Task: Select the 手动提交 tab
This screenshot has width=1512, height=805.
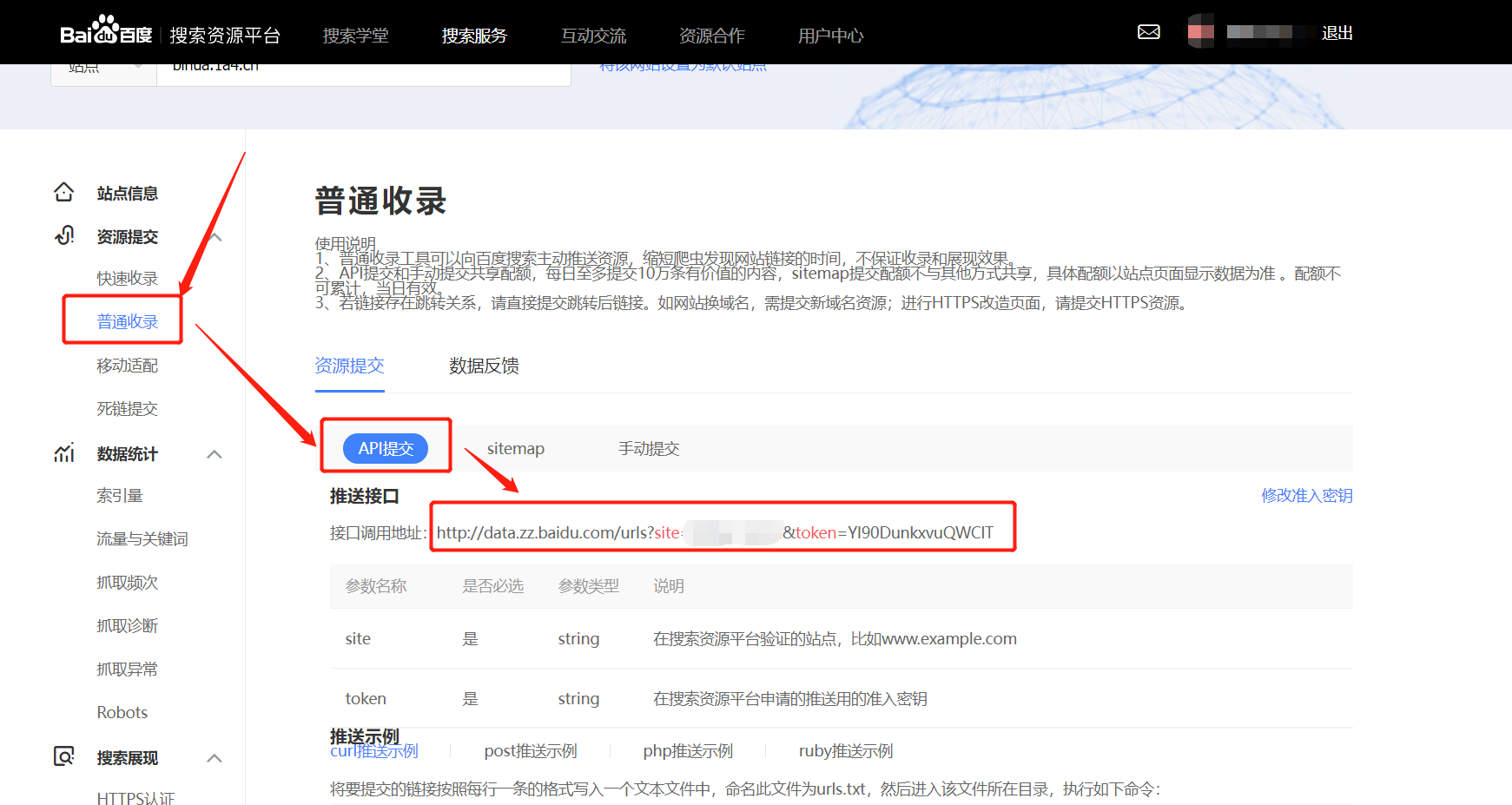Action: point(648,448)
